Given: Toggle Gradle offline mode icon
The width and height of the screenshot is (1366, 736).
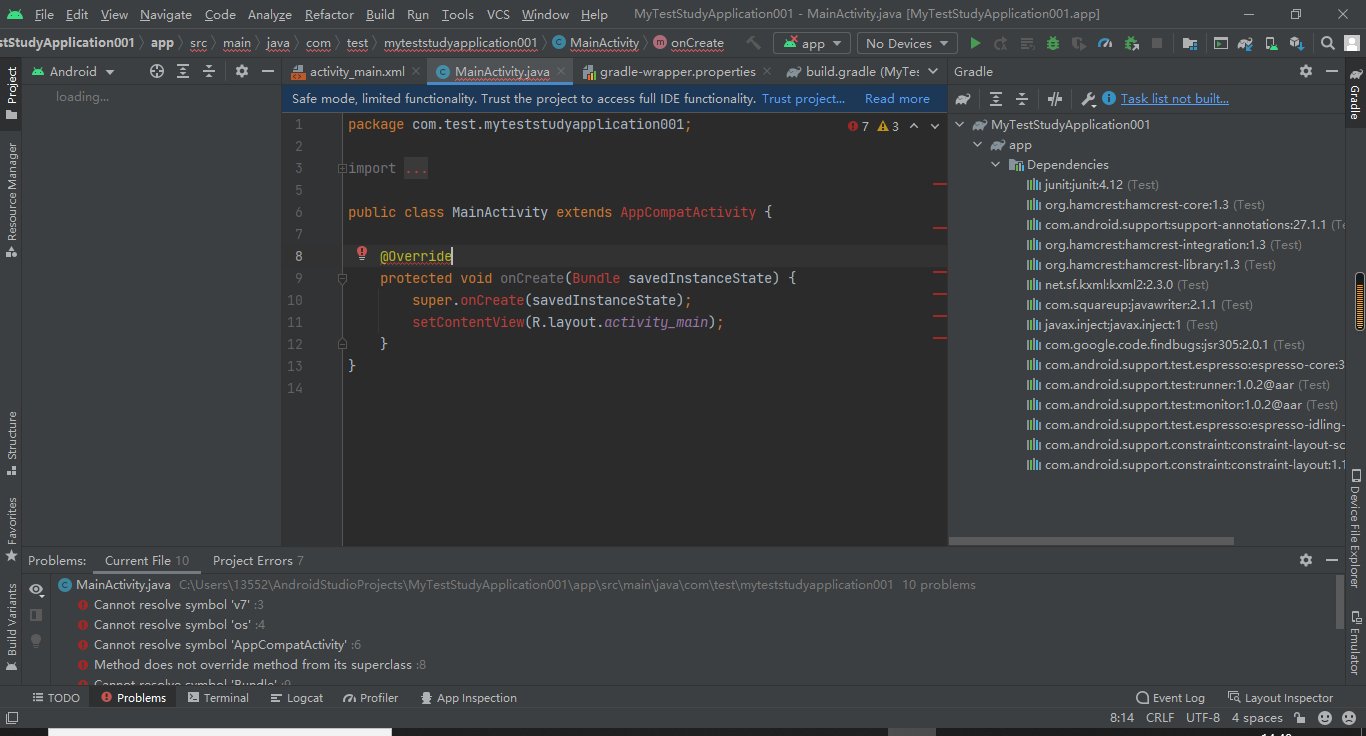Looking at the screenshot, I should (x=1055, y=98).
